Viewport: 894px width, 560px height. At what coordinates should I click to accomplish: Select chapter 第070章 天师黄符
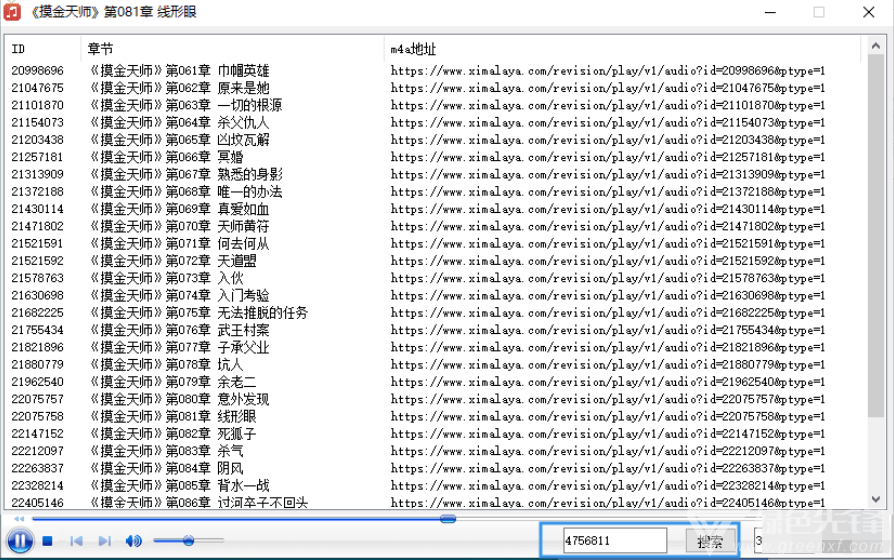click(180, 226)
